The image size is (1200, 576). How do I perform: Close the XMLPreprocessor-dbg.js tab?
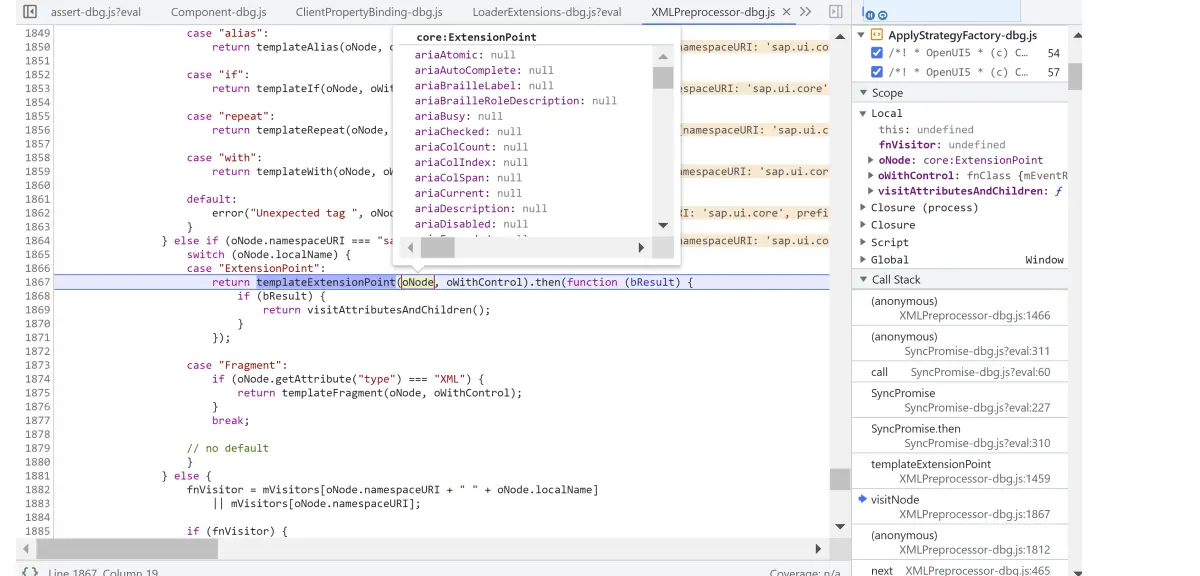(786, 12)
